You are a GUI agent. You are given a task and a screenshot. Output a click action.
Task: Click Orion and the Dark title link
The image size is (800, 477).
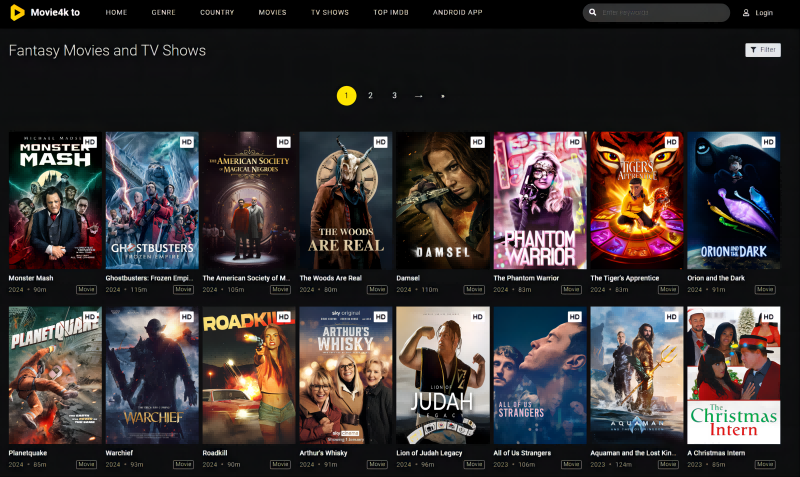716,278
